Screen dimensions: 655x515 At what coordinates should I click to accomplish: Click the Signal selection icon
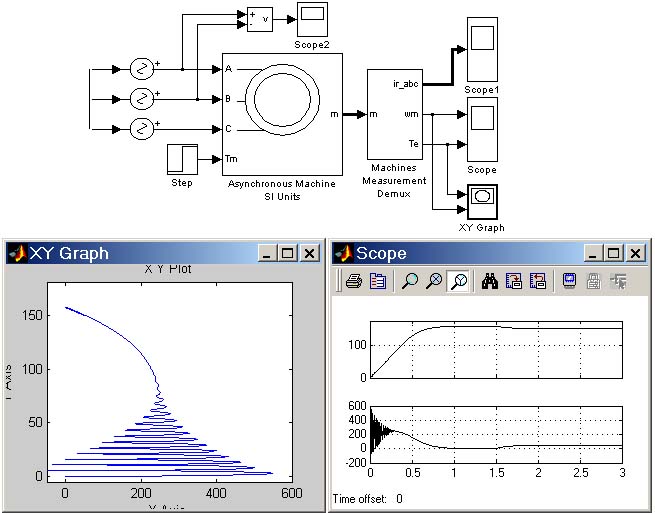tap(618, 281)
